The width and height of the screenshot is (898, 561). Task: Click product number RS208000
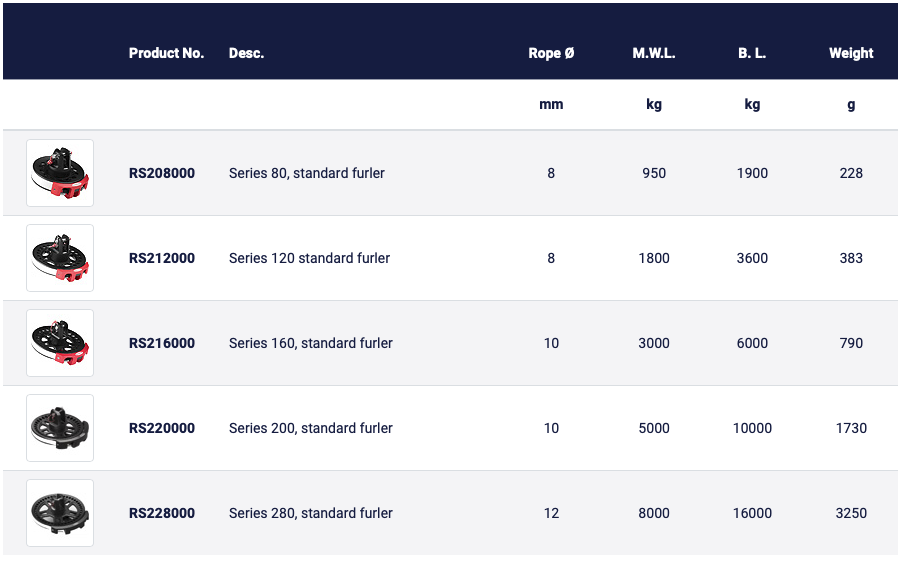[162, 173]
